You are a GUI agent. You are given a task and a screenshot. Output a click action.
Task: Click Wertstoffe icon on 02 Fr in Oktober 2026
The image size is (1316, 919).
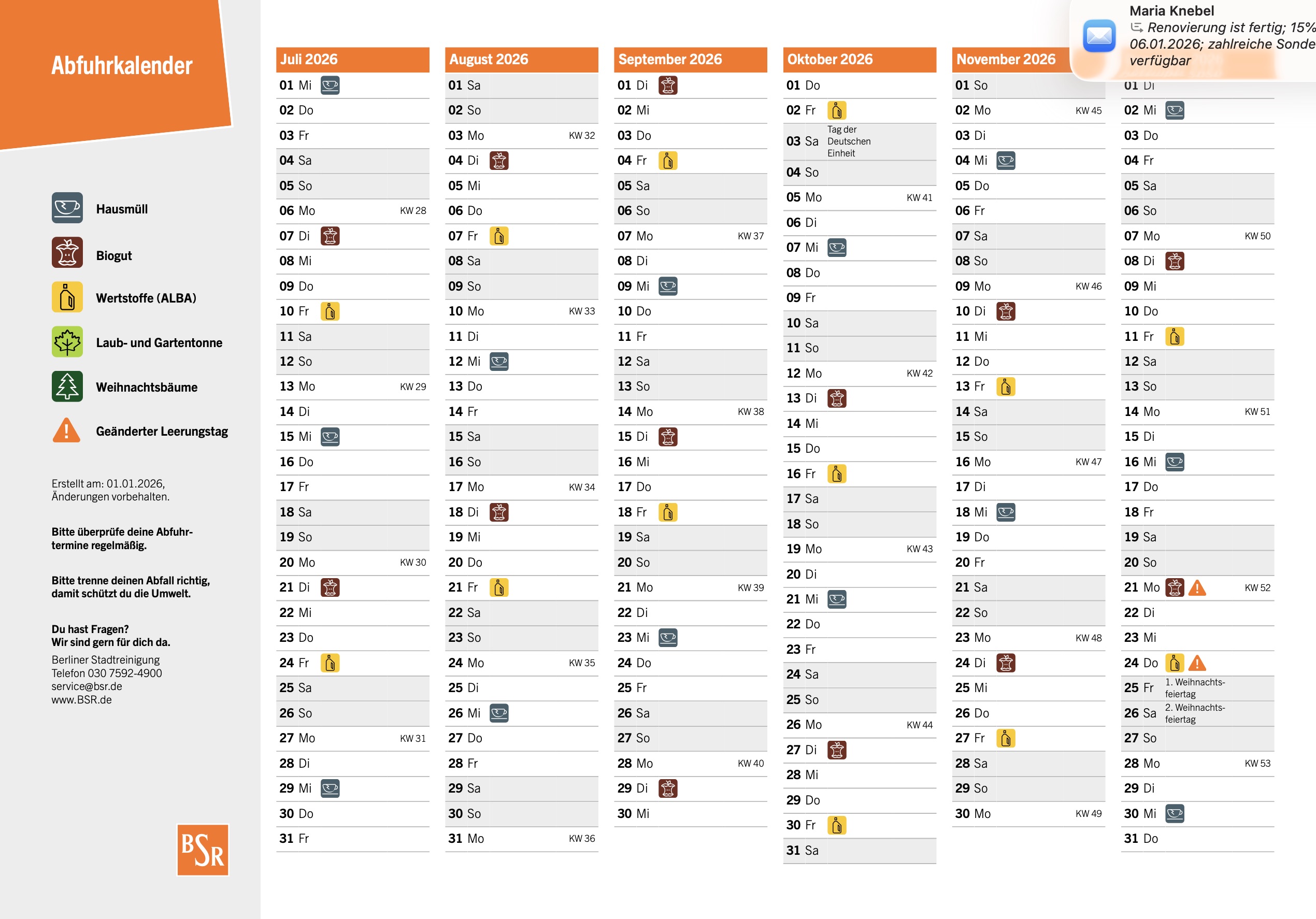(837, 110)
